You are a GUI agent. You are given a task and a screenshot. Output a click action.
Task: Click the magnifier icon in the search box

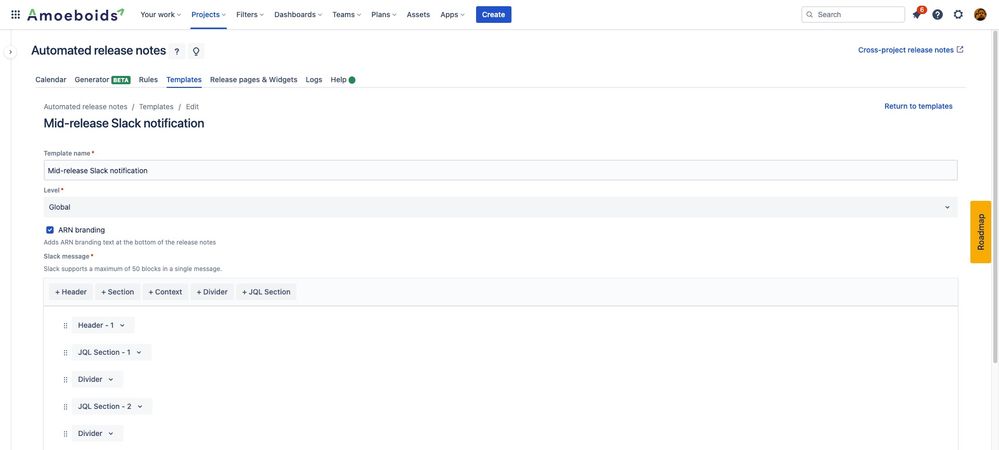point(810,14)
